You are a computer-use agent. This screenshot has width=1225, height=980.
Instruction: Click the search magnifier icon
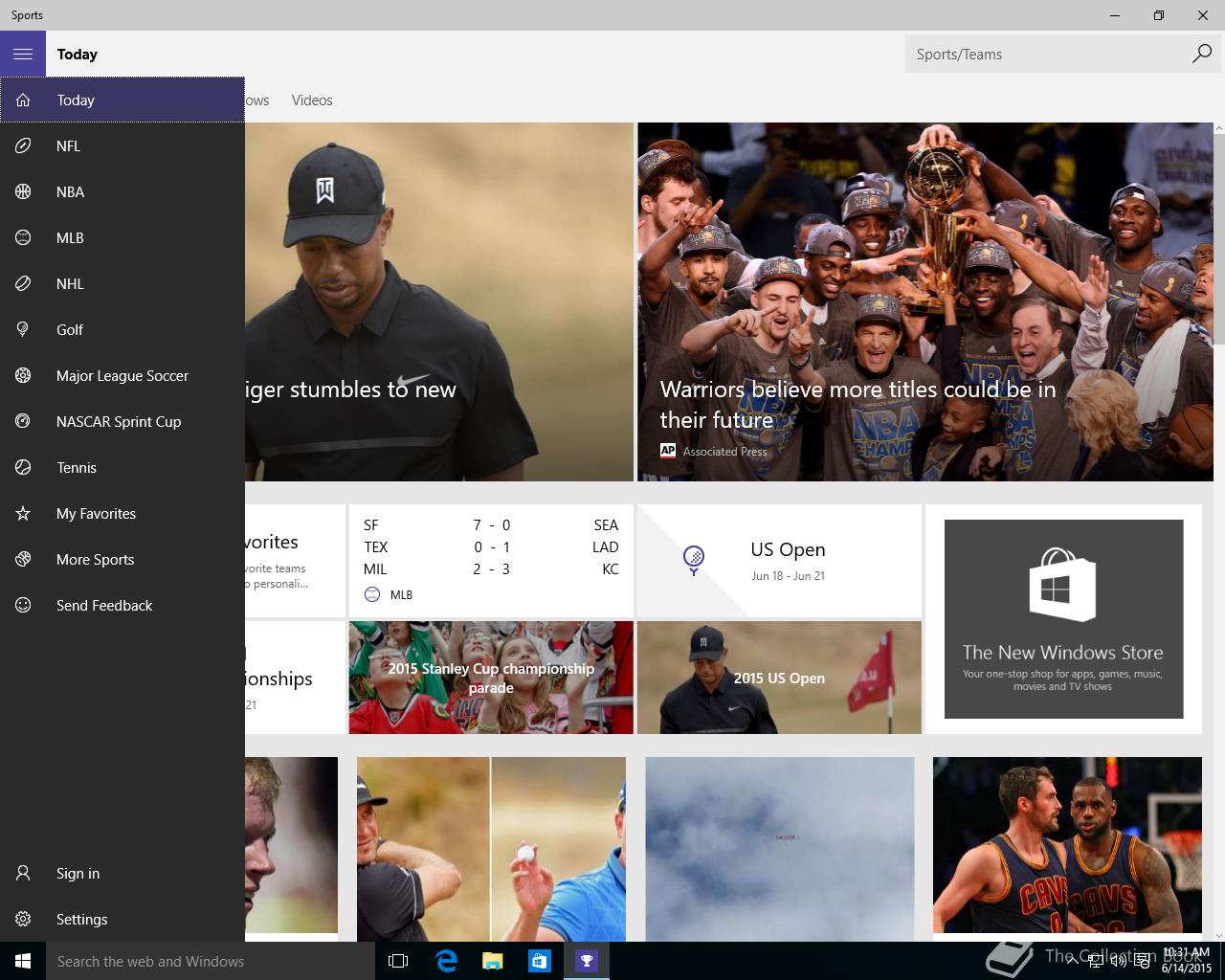pyautogui.click(x=1201, y=54)
